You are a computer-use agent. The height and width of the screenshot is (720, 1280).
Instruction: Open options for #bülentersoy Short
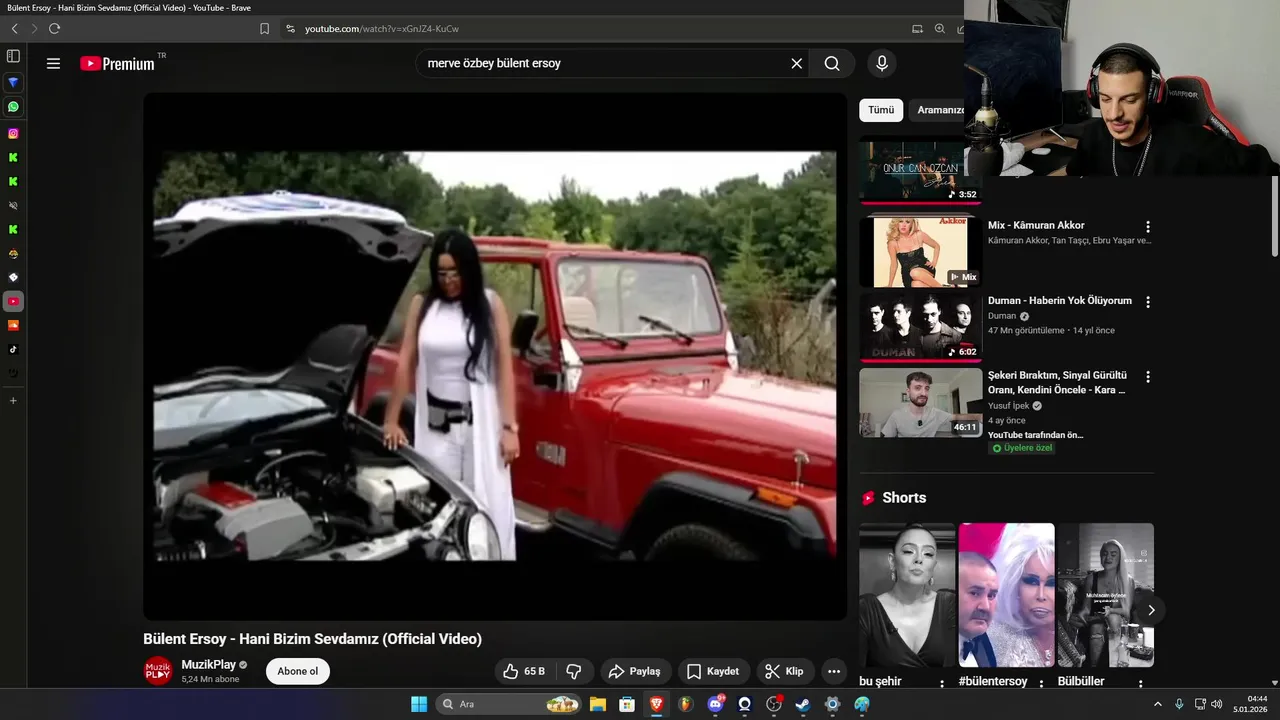[1040, 683]
